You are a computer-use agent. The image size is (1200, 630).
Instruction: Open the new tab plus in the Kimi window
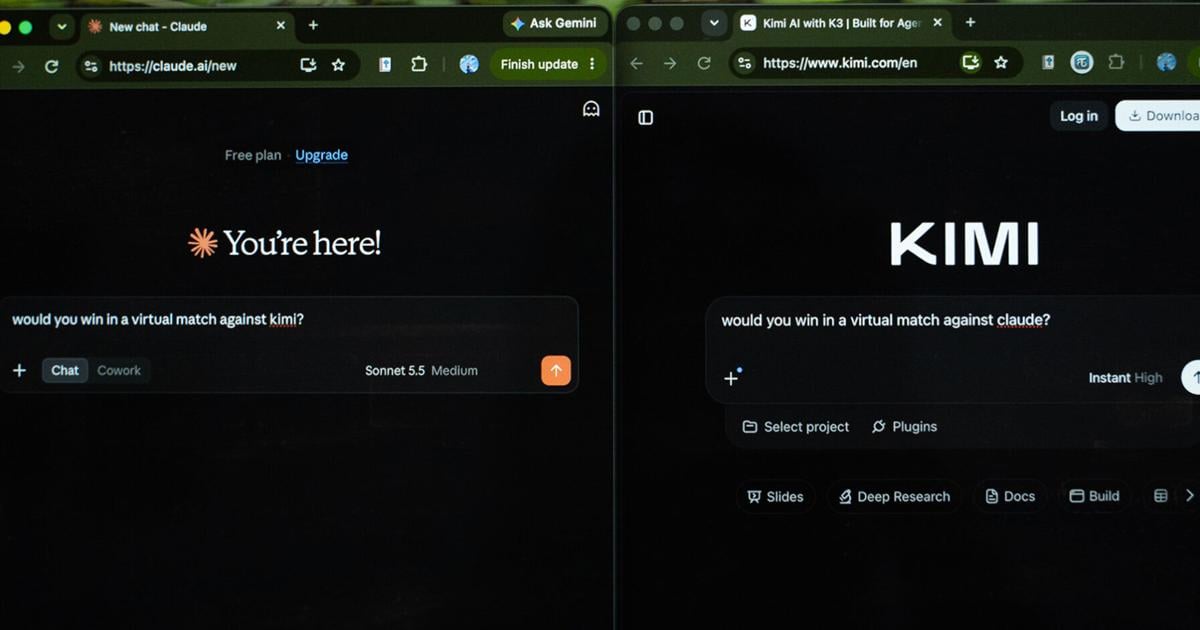970,22
